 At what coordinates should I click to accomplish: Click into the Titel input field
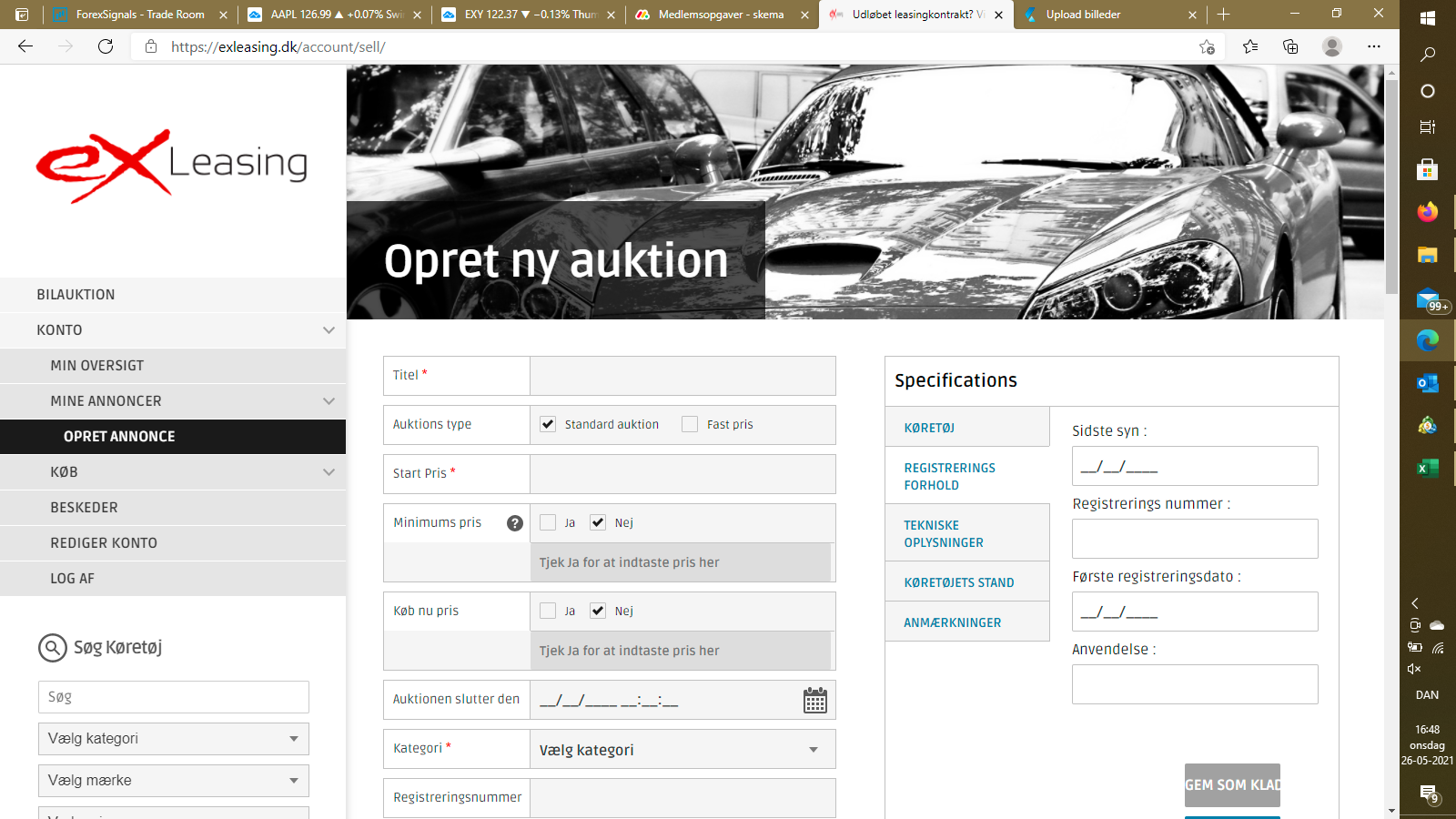(x=682, y=376)
